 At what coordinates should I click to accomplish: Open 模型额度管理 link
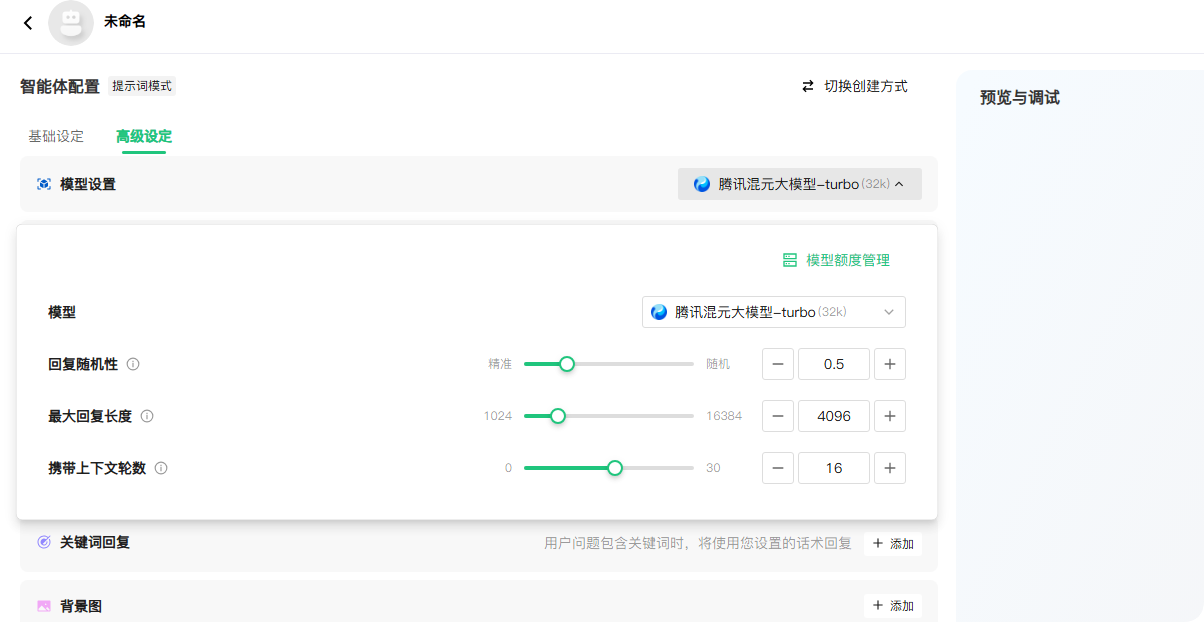pyautogui.click(x=836, y=260)
